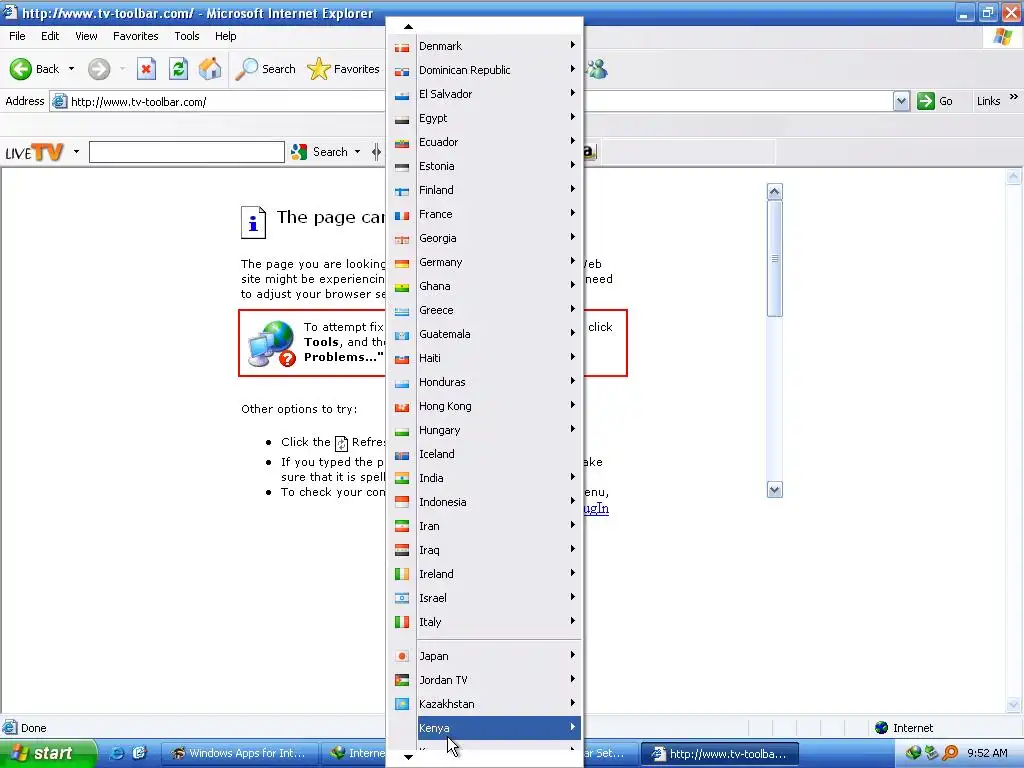Click the Hong Kong flag icon
The height and width of the screenshot is (768, 1024).
[x=402, y=407]
